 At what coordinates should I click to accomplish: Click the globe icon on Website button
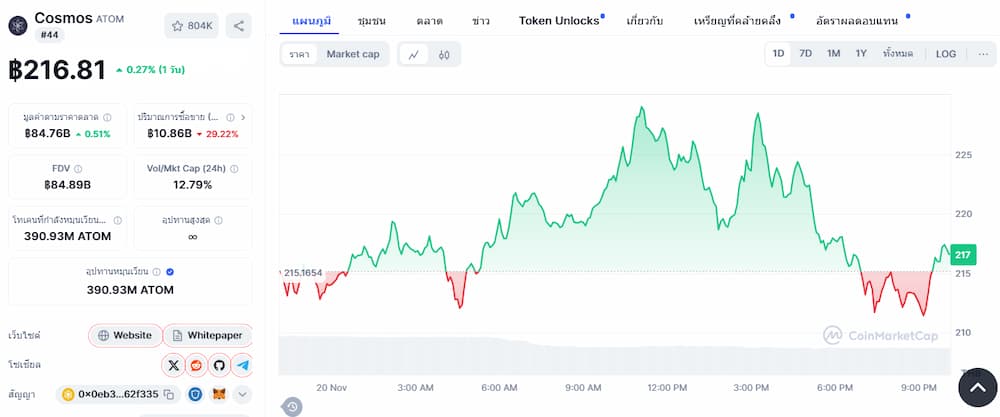[x=103, y=335]
